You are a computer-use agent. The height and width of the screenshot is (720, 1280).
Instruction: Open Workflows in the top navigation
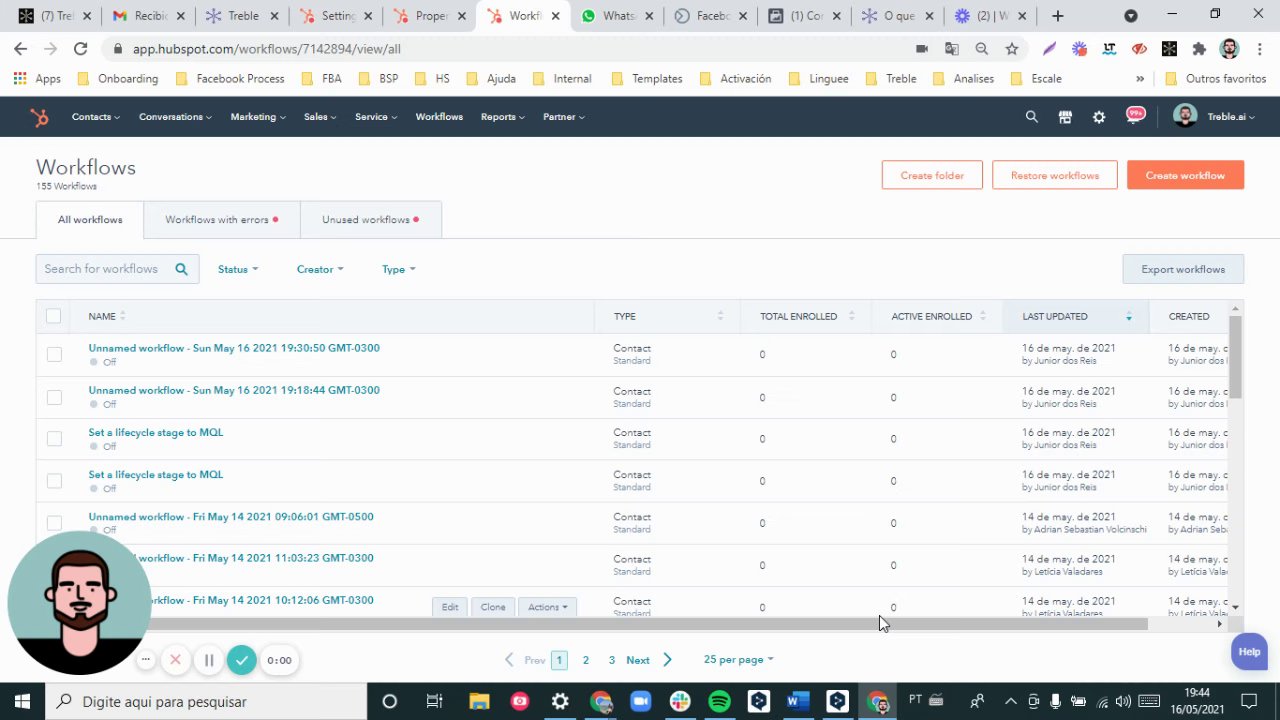(x=439, y=117)
